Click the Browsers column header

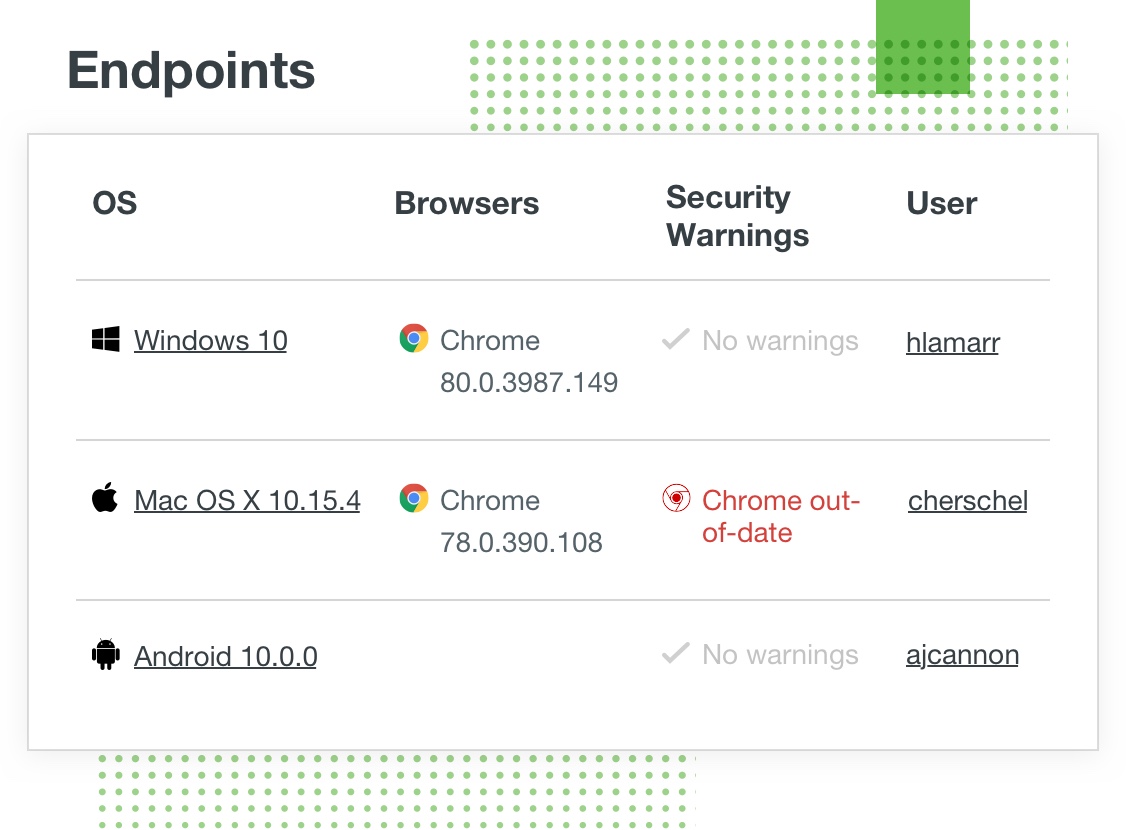(467, 204)
